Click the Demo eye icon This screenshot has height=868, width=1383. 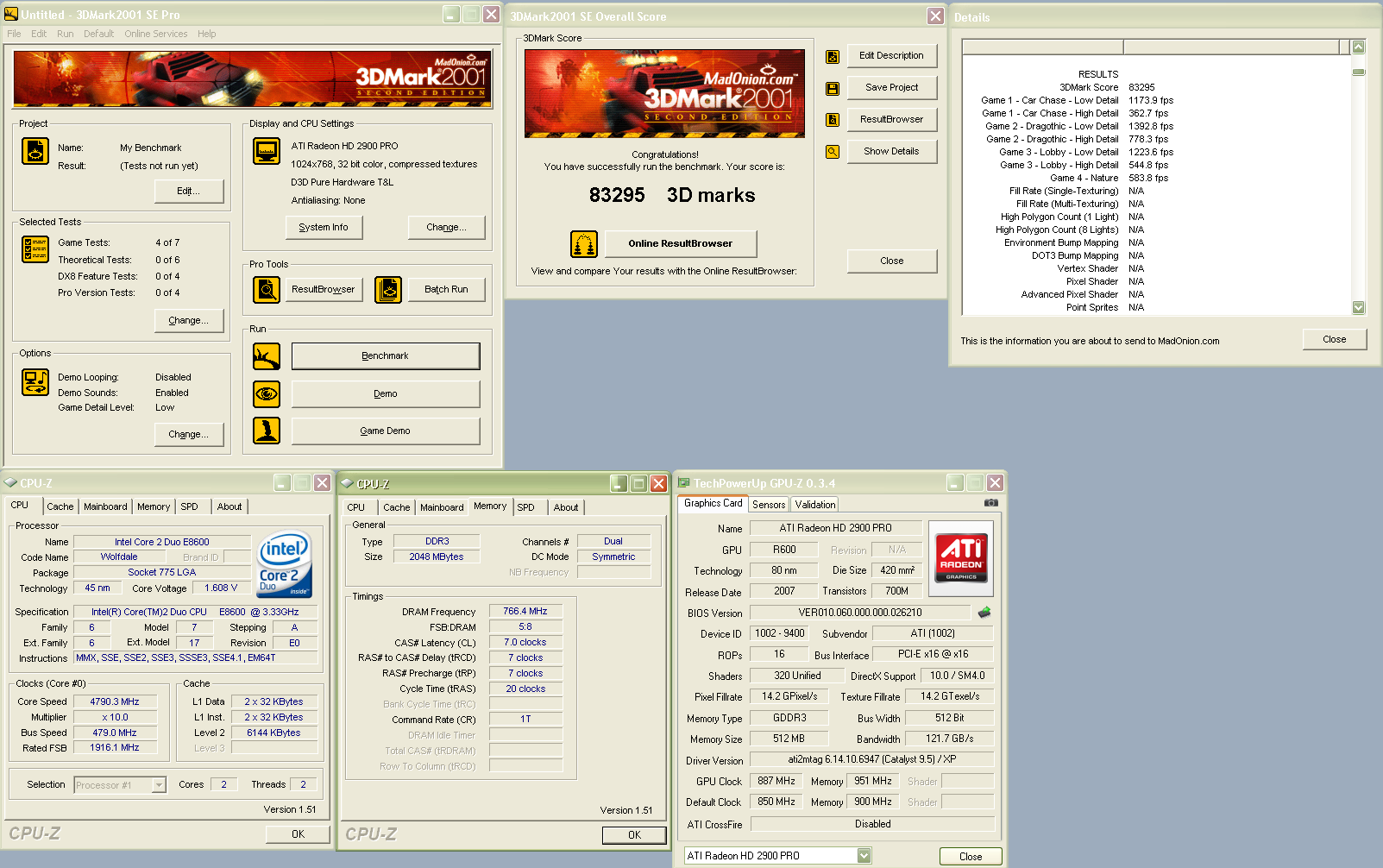coord(267,394)
